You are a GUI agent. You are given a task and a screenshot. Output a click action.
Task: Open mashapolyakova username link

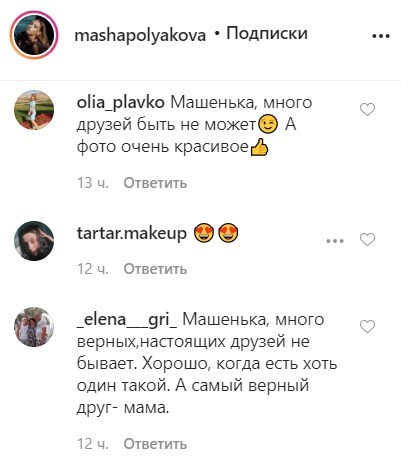pos(140,35)
